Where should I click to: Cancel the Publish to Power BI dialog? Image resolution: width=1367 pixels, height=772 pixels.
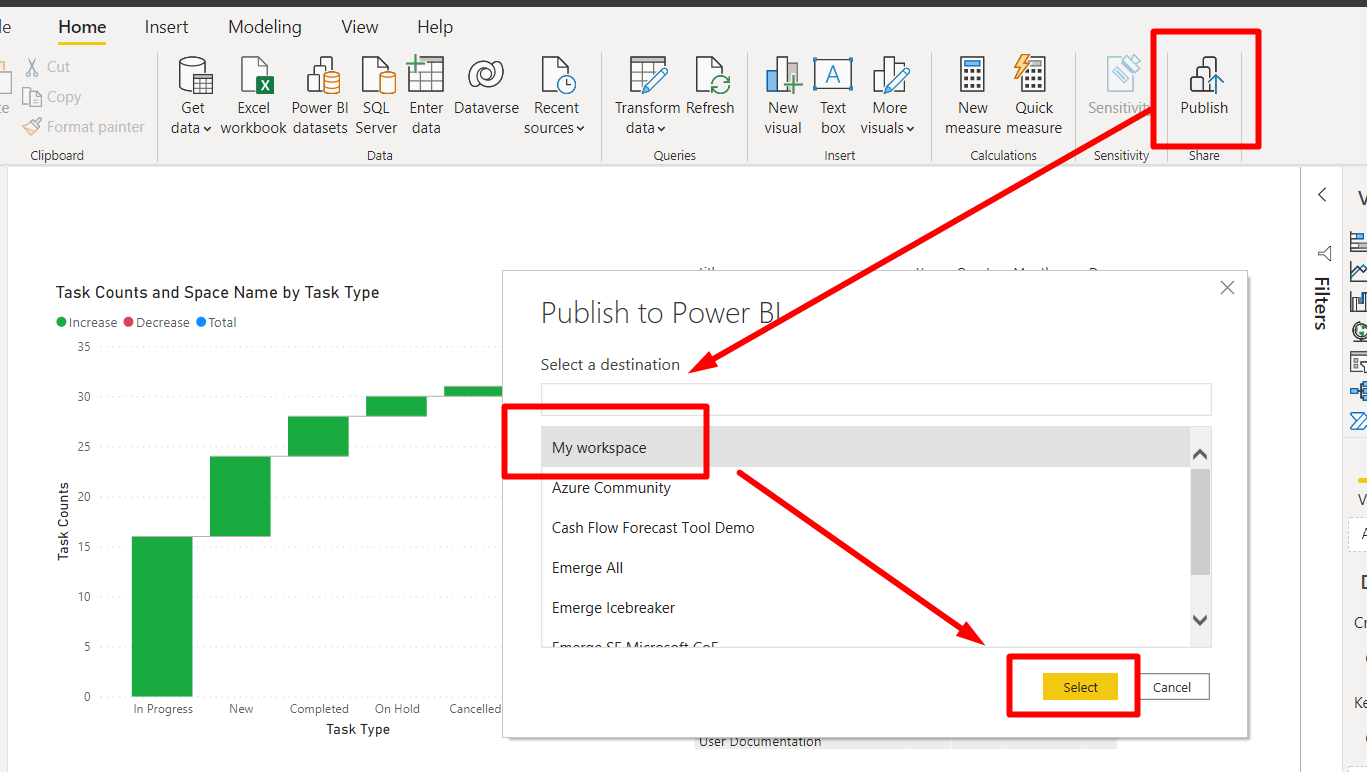(1172, 687)
